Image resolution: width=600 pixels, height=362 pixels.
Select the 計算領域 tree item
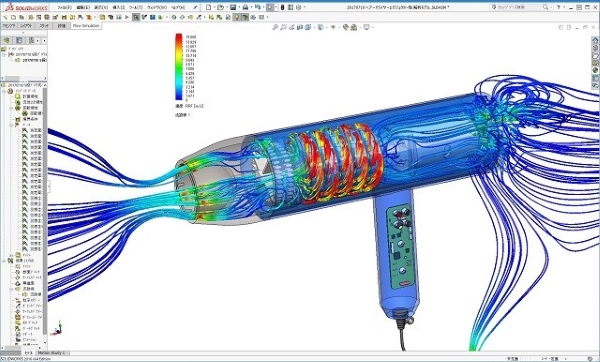coord(28,96)
